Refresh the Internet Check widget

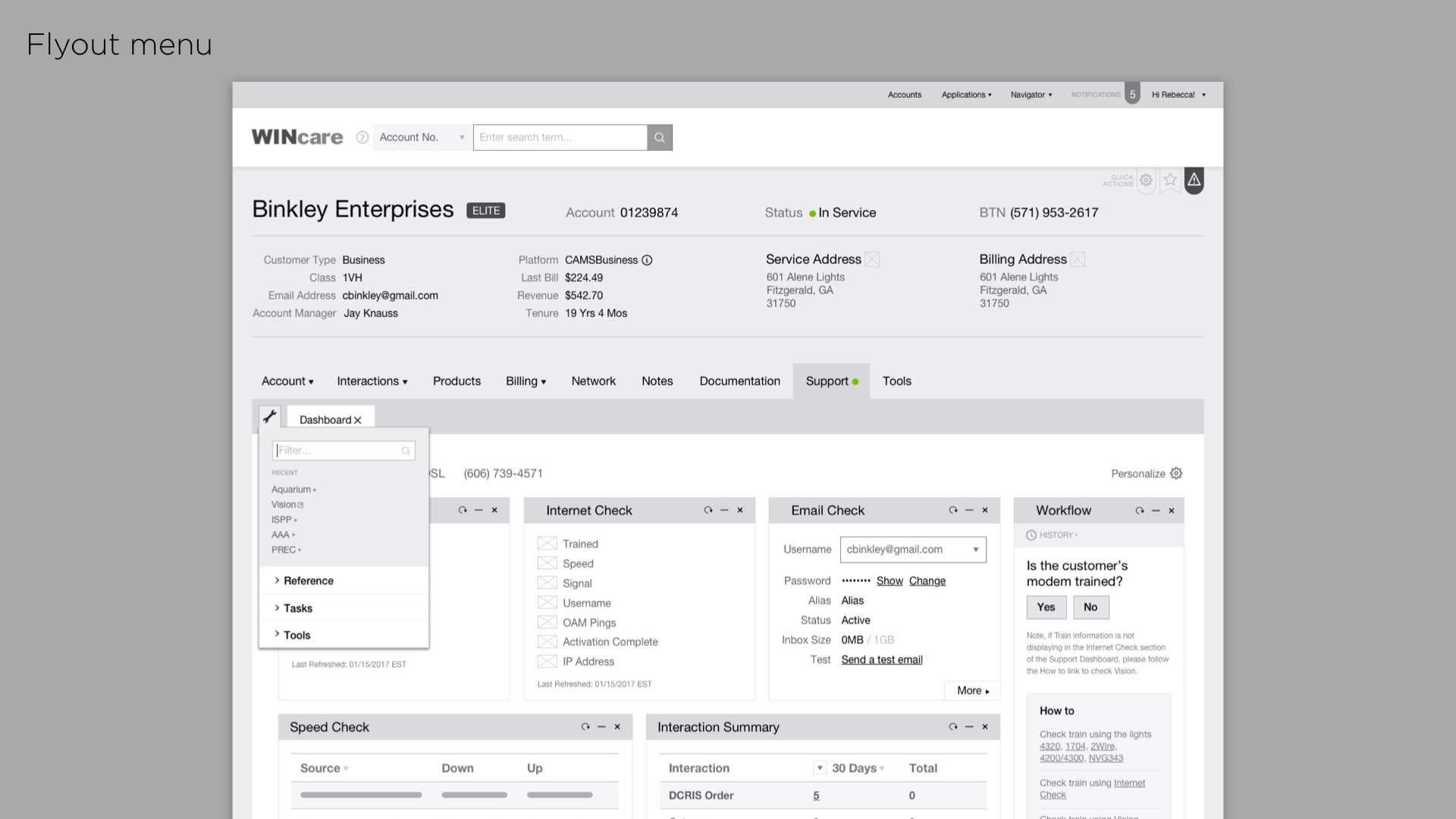tap(708, 510)
